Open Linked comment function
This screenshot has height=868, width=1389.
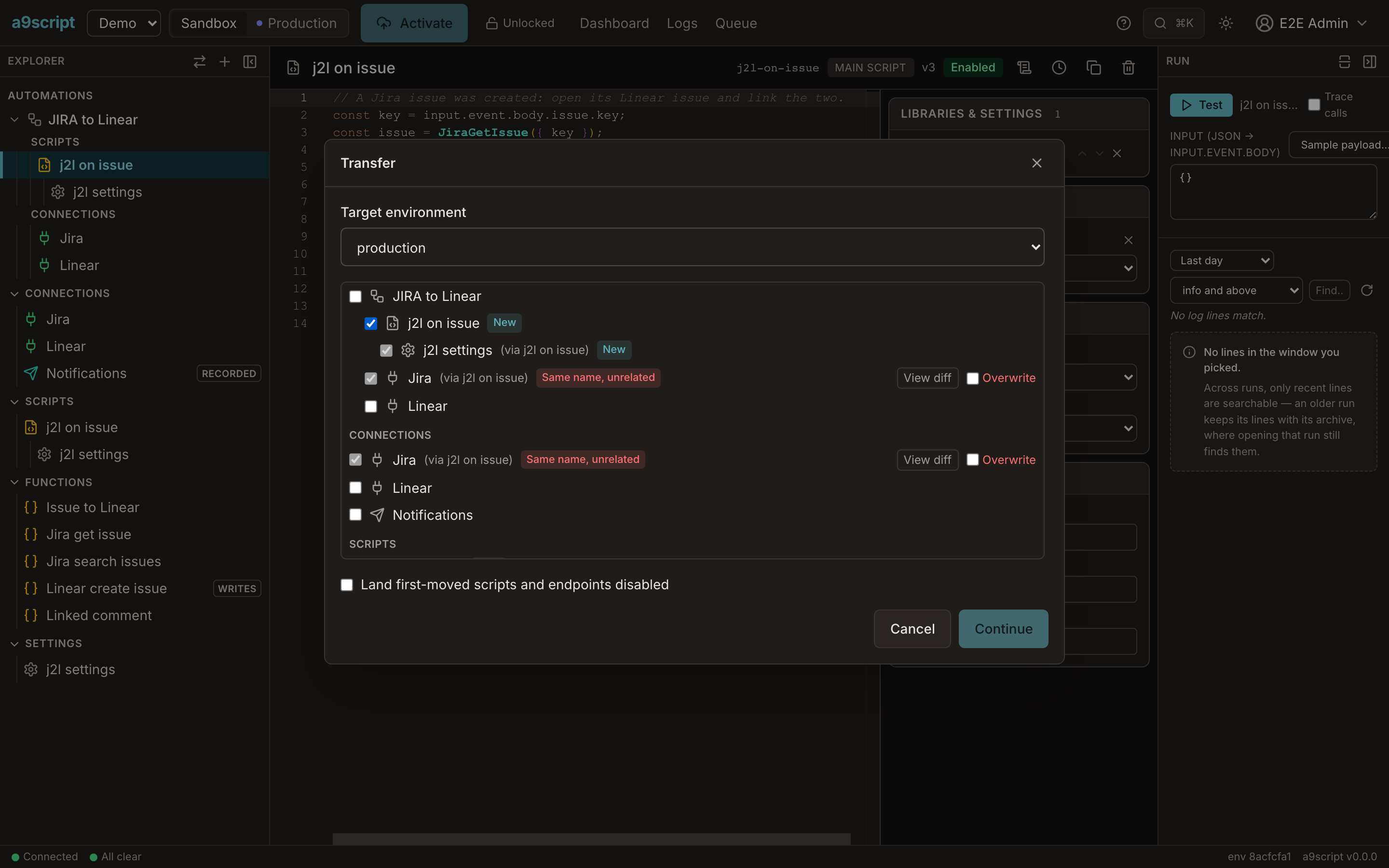click(x=99, y=615)
